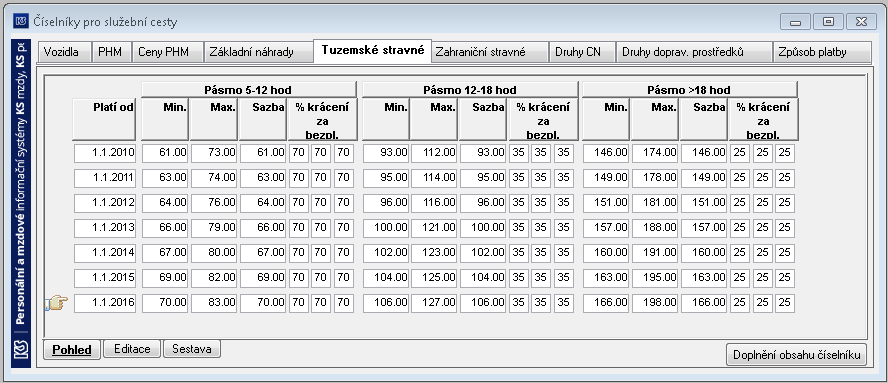Image resolution: width=888 pixels, height=383 pixels.
Task: Select the date field 1.1.2015
Action: (105, 278)
